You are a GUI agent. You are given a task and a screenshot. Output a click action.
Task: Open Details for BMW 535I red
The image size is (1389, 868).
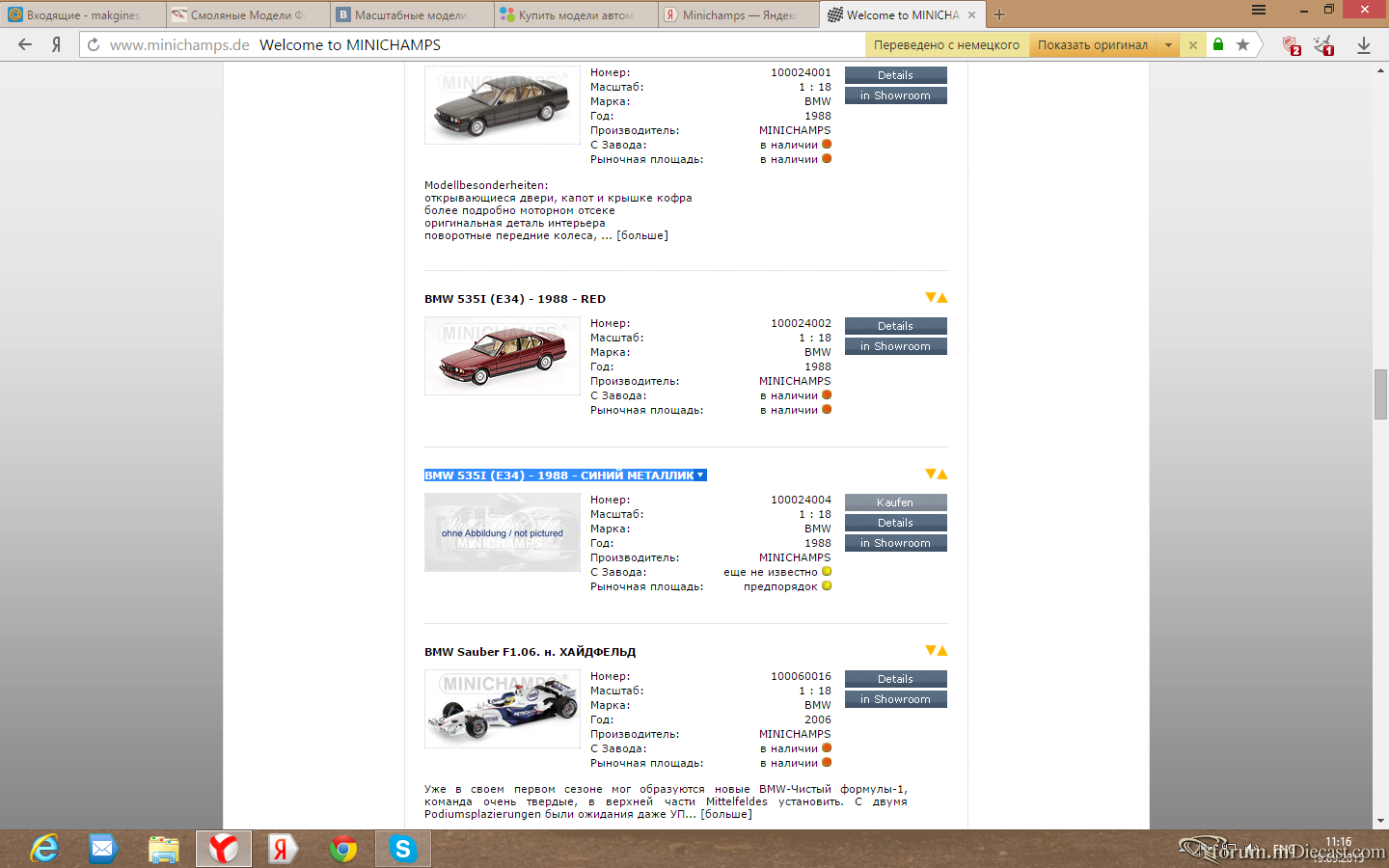coord(895,326)
